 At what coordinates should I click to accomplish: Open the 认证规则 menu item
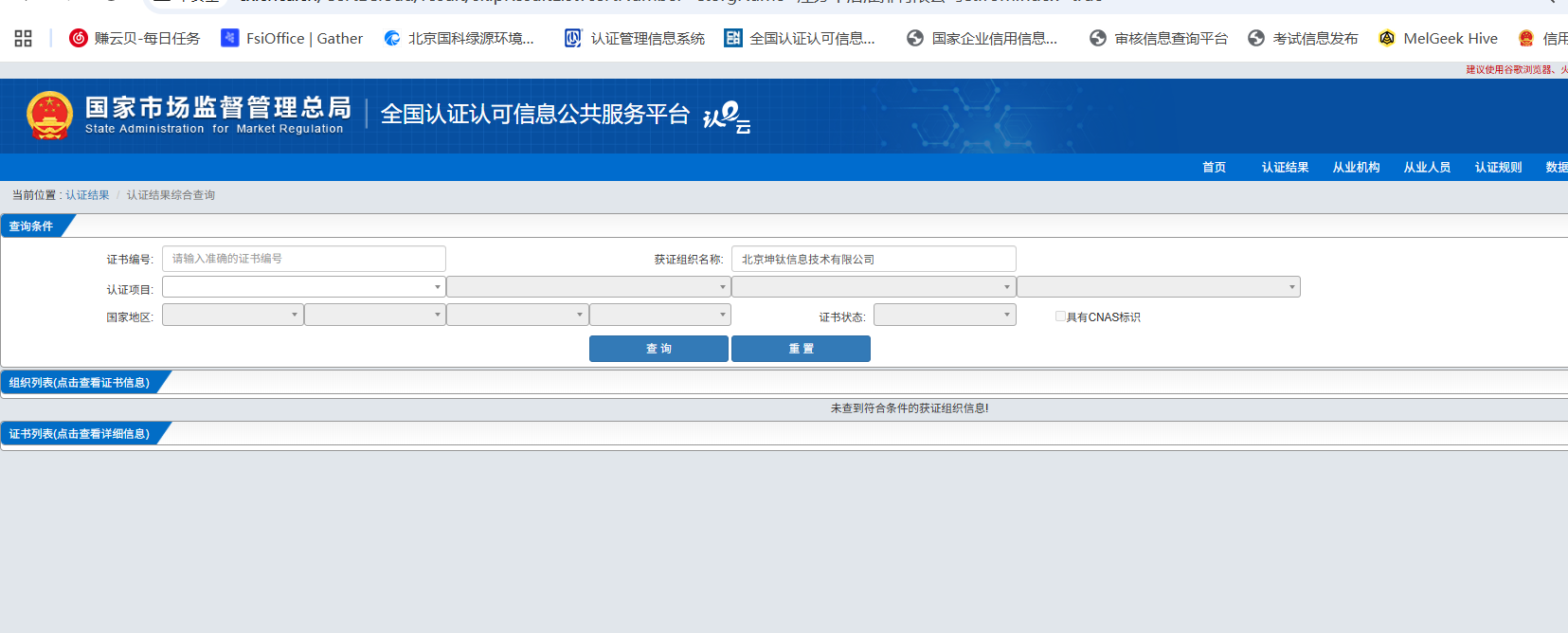[1498, 168]
